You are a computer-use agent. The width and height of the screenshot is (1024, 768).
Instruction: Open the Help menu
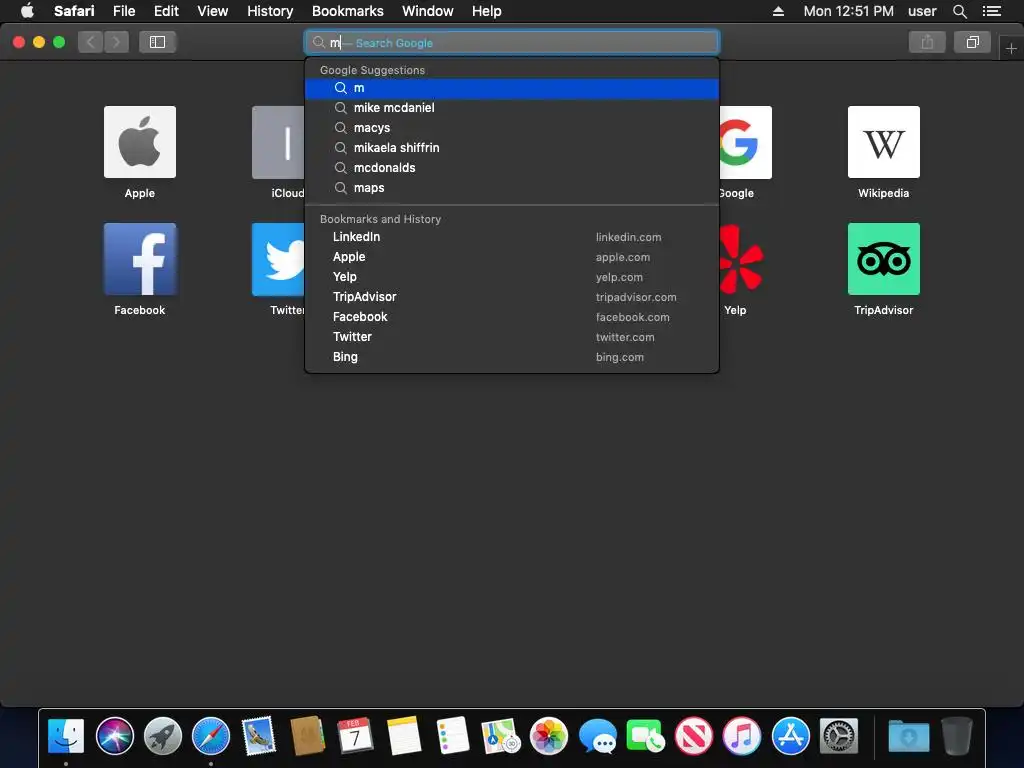tap(487, 11)
